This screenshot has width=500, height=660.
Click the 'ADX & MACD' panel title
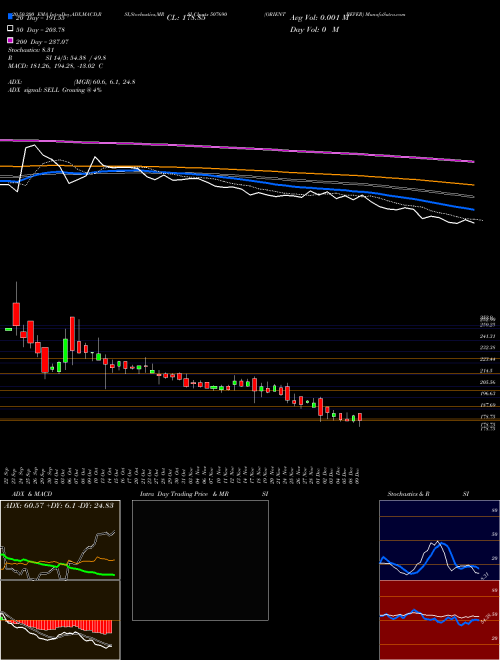point(32,494)
